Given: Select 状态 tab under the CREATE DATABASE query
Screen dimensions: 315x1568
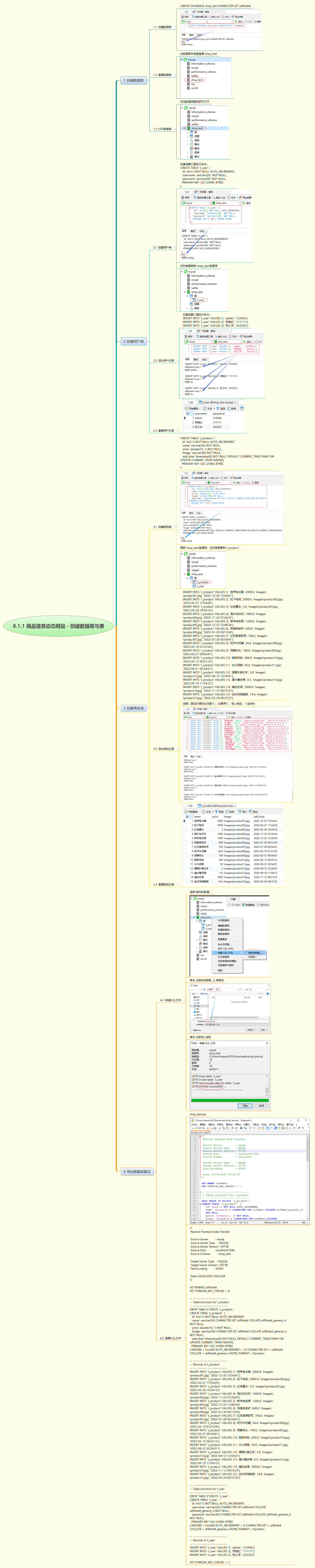Looking at the screenshot, I should point(199,35).
